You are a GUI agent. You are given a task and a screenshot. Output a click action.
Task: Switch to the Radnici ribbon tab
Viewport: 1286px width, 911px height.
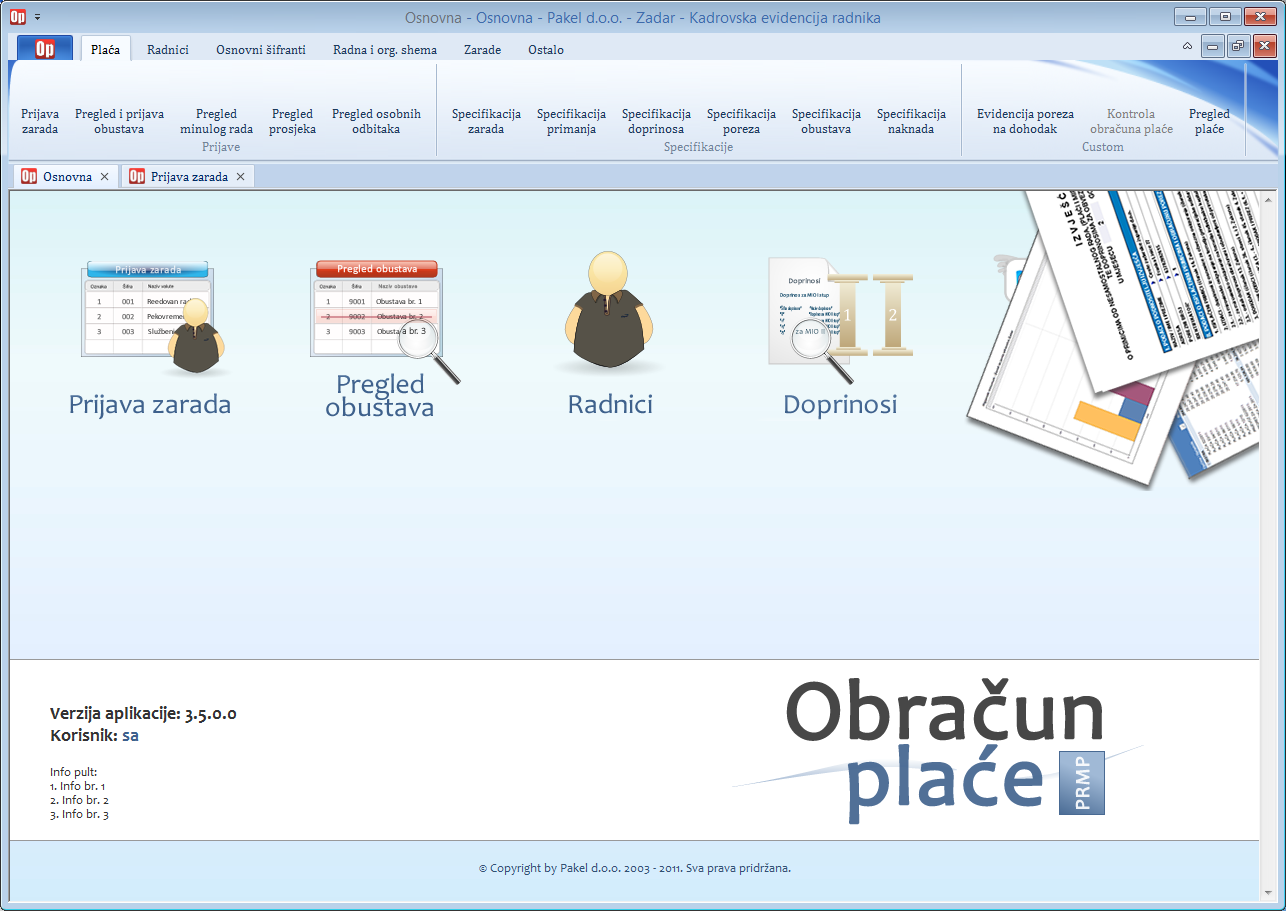pyautogui.click(x=168, y=49)
